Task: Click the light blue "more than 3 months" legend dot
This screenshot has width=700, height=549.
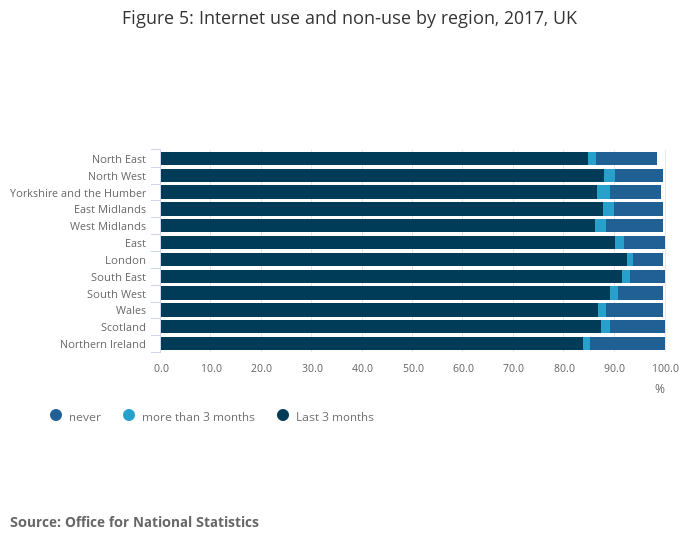Action: pos(129,416)
